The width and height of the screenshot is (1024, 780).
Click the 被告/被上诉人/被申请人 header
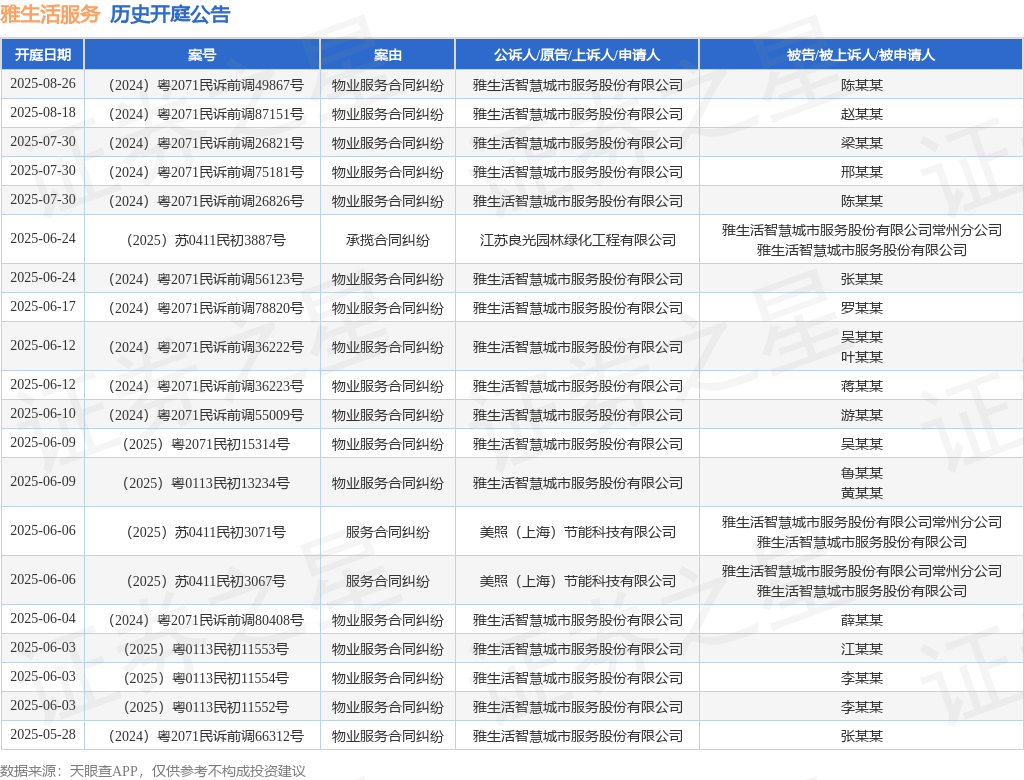861,55
